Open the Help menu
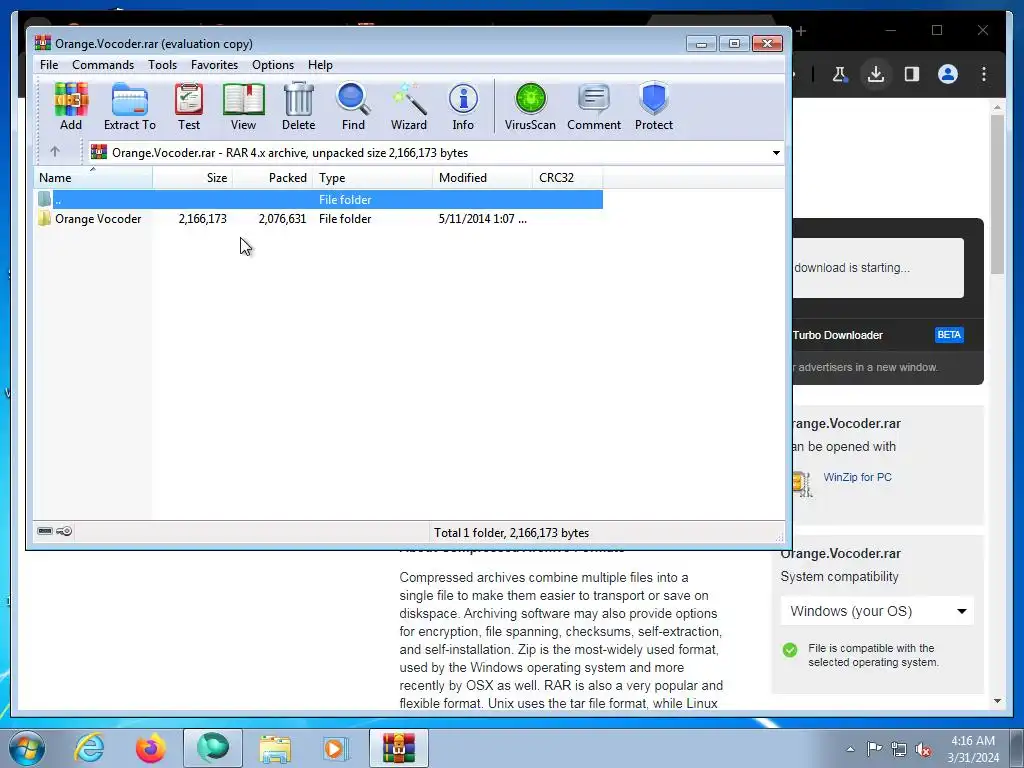 click(x=320, y=65)
